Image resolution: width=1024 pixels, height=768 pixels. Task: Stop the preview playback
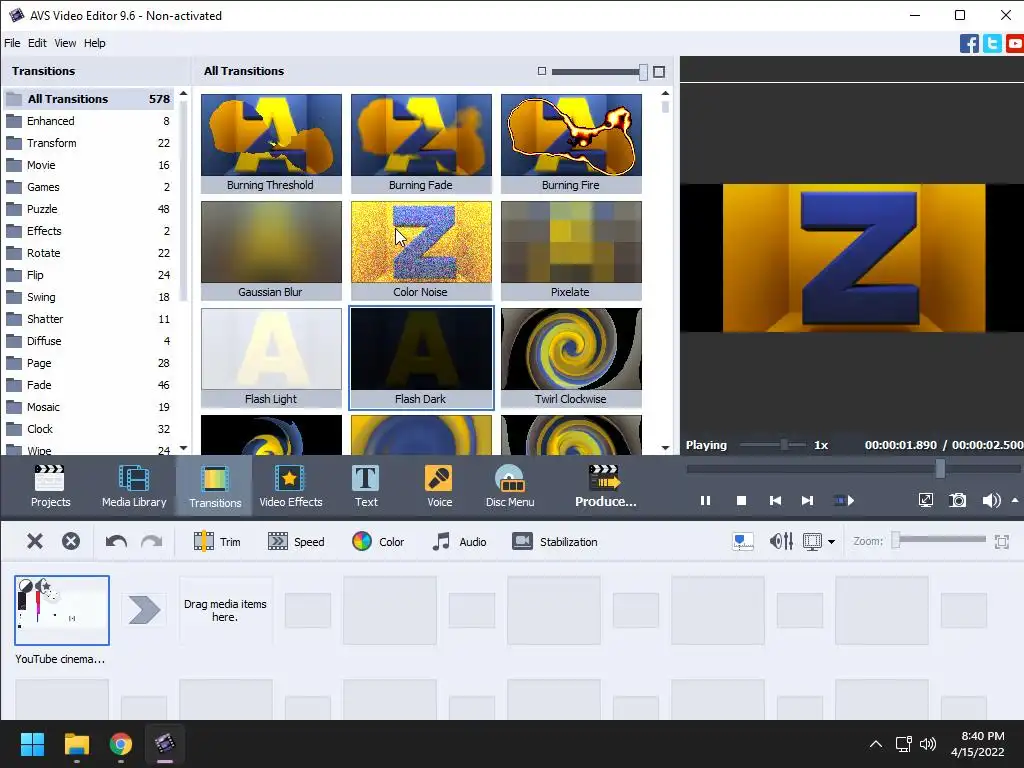point(741,500)
